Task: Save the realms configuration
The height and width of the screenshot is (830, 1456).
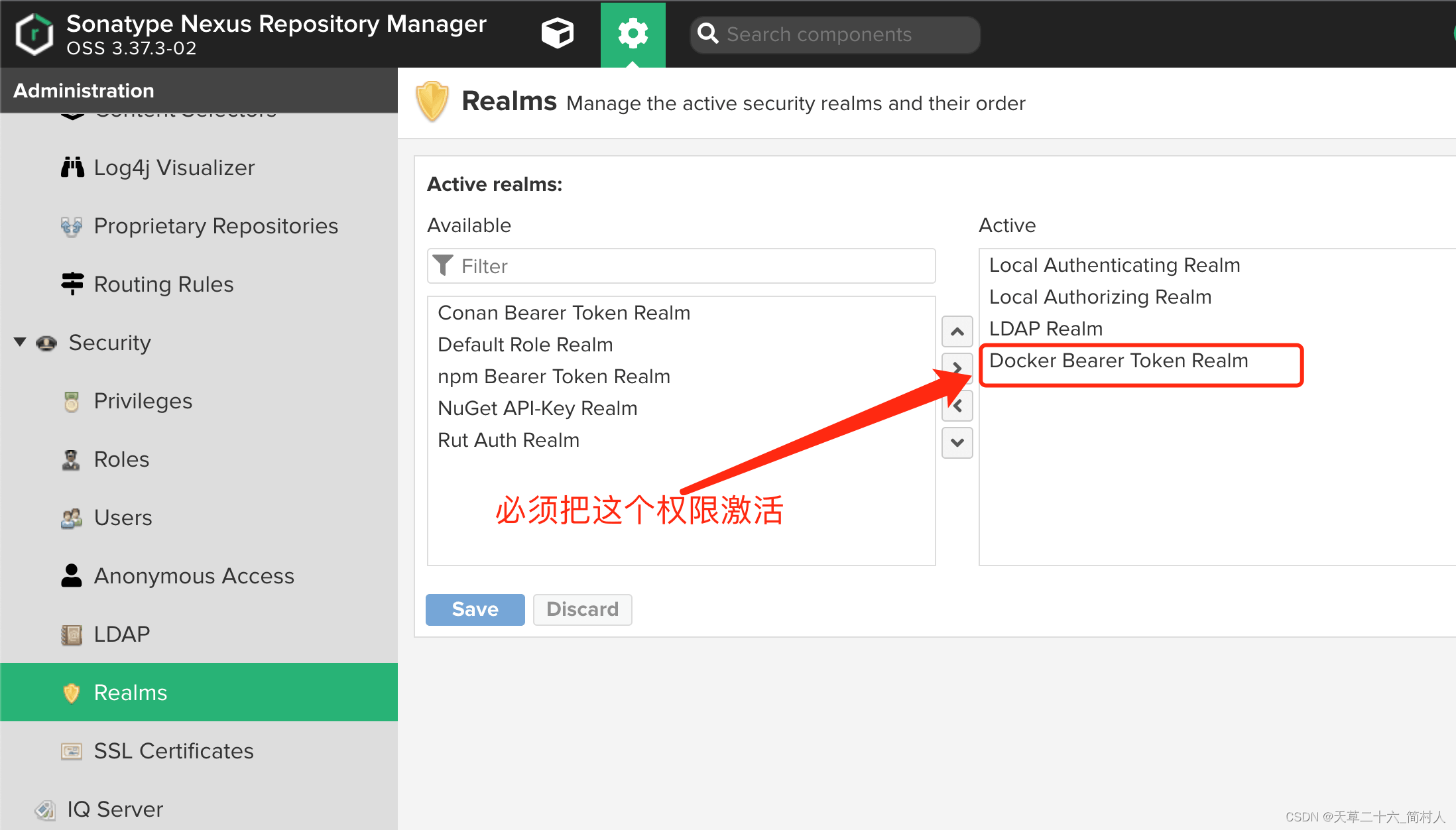Action: click(475, 609)
